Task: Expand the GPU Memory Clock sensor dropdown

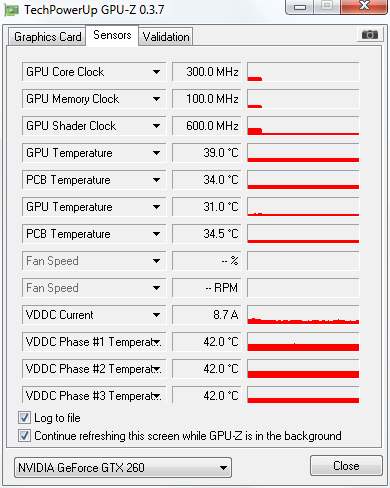Action: (x=156, y=99)
